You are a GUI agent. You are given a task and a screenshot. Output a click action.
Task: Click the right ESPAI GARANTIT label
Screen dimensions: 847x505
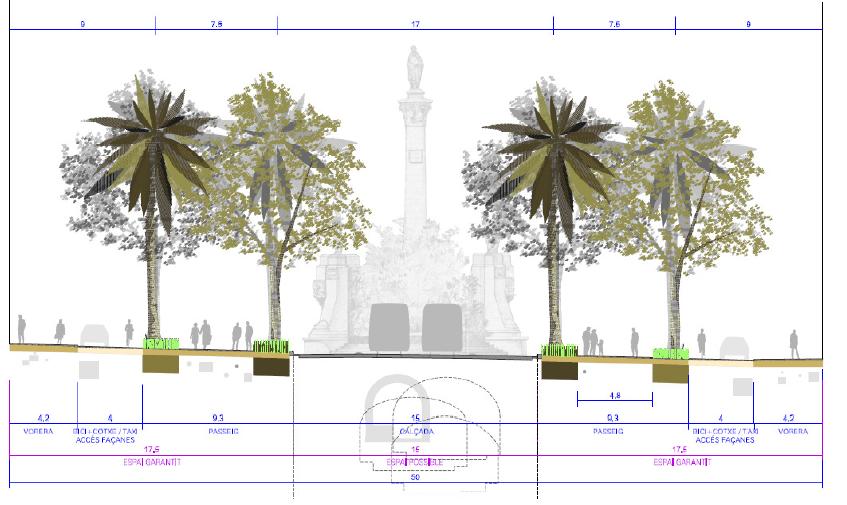coord(679,463)
